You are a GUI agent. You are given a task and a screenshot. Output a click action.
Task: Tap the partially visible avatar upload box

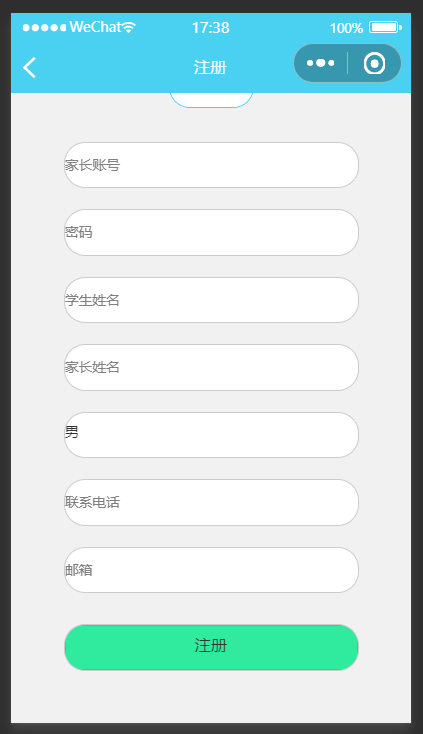pos(212,100)
